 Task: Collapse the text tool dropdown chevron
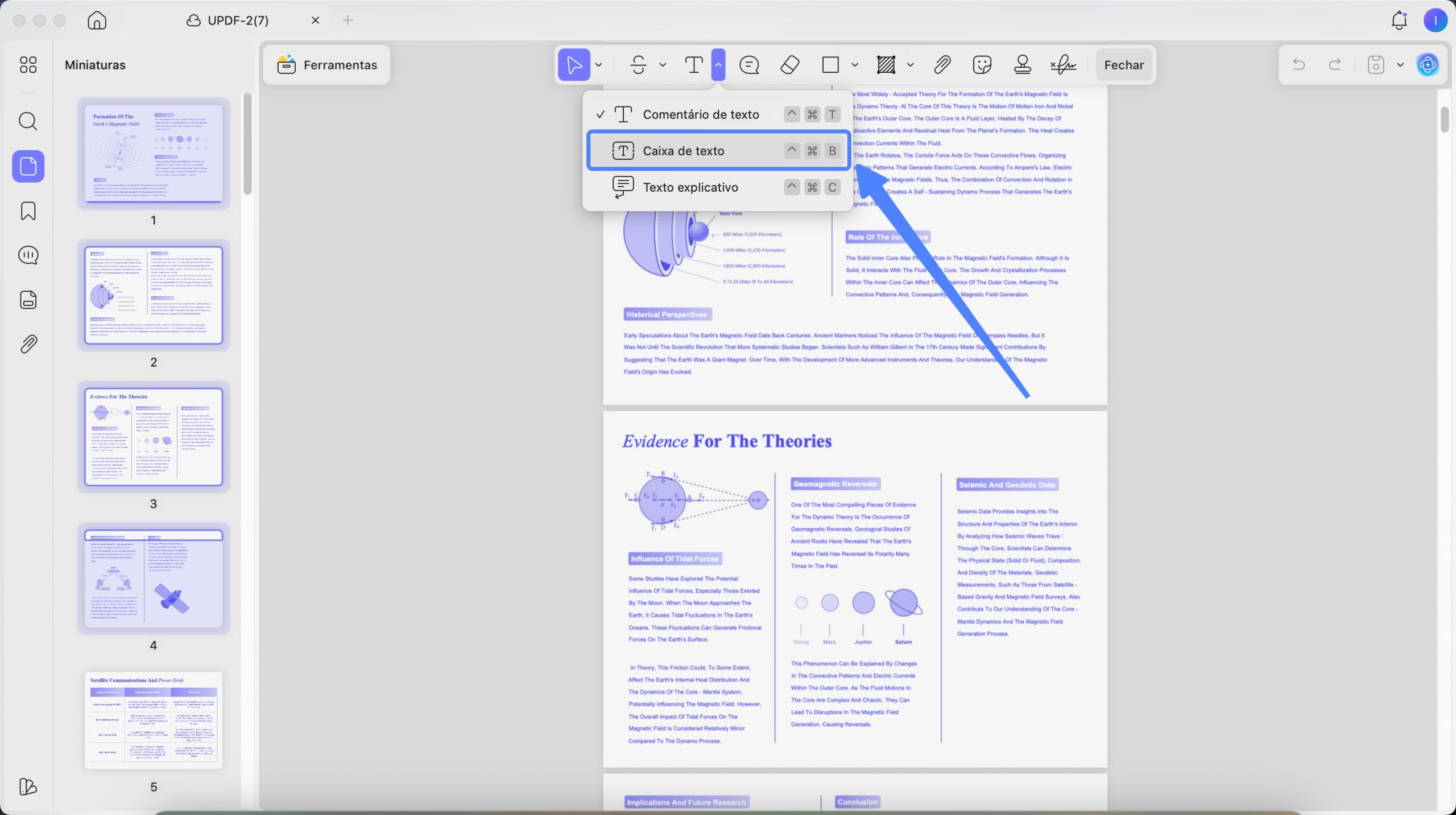(718, 65)
